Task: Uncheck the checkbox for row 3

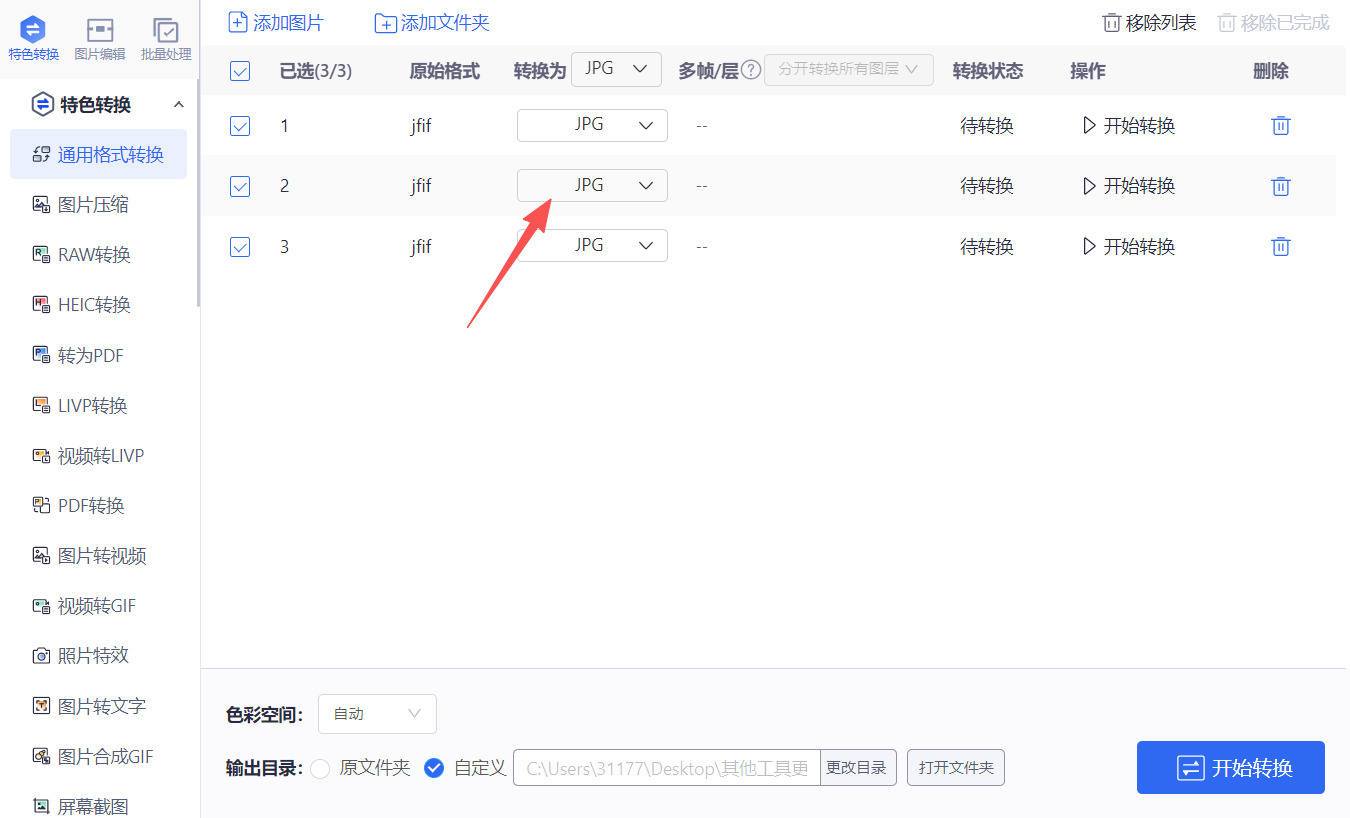Action: [x=240, y=246]
